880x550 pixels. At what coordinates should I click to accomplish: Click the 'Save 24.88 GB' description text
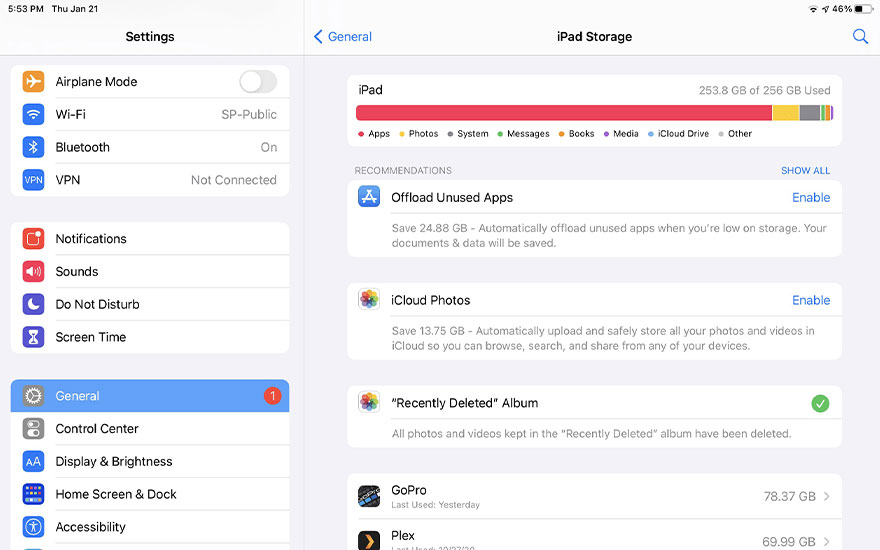coord(609,236)
